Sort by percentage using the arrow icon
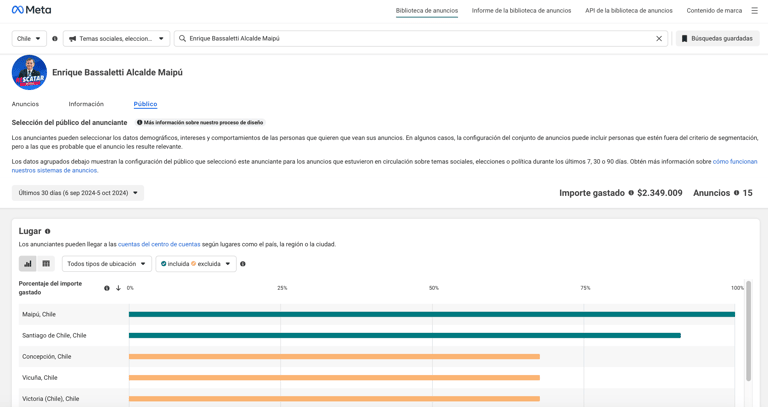This screenshot has height=407, width=768. [x=118, y=288]
